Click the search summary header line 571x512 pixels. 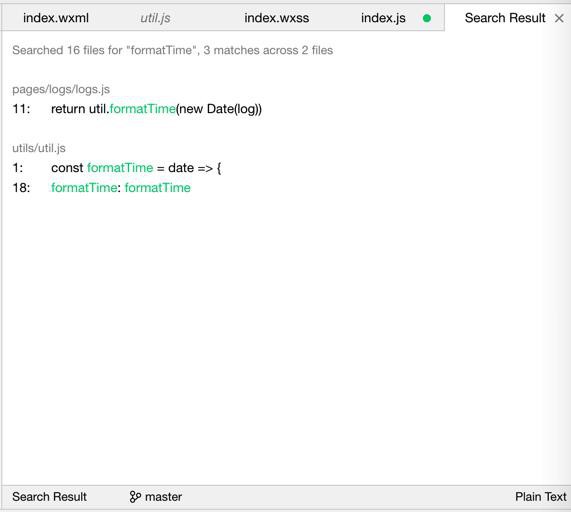(173, 50)
